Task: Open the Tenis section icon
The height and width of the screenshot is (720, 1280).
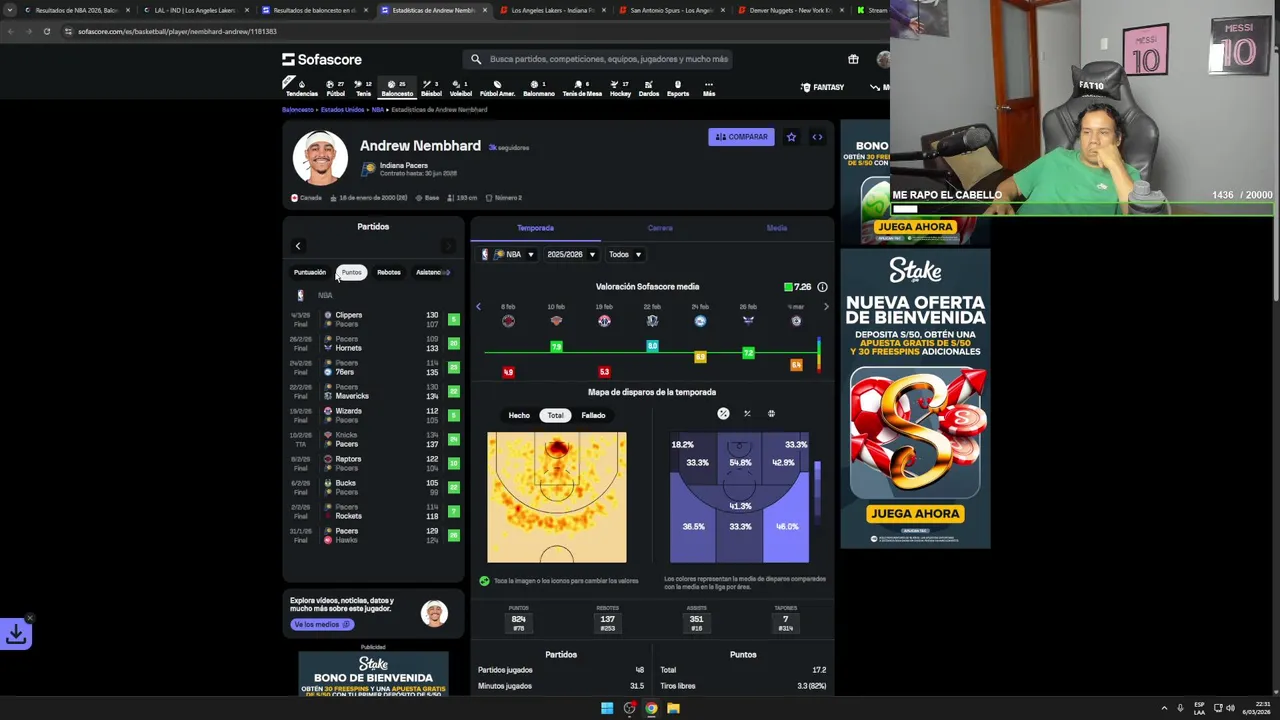Action: pos(363,88)
